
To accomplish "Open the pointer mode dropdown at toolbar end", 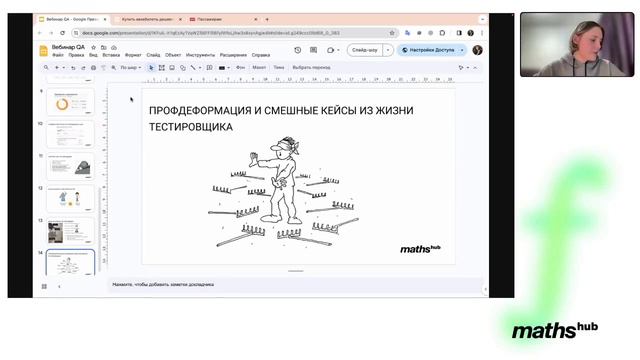I will pos(463,68).
